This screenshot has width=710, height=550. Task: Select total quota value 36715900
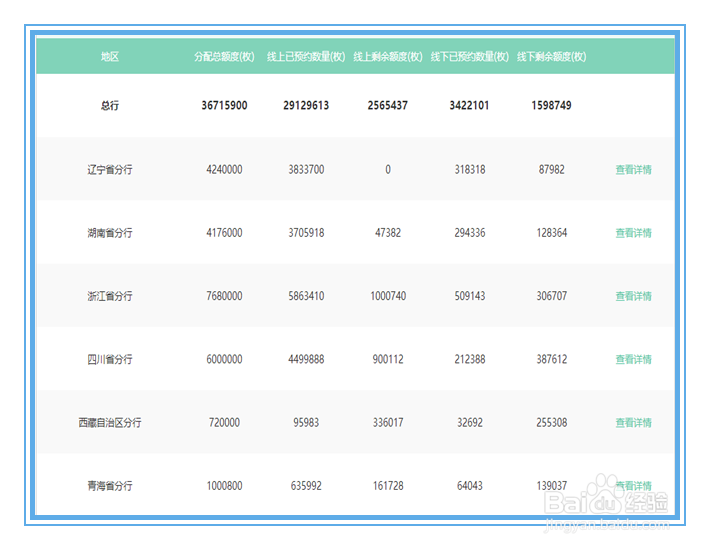coord(224,105)
